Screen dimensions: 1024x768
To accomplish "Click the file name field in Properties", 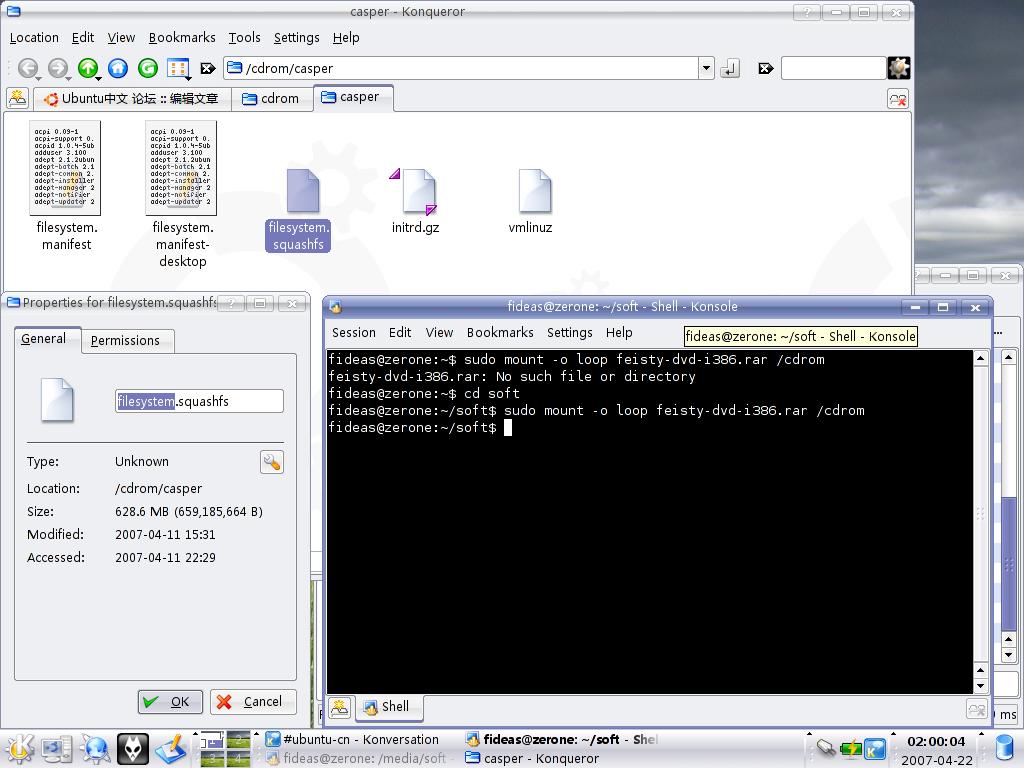I will click(x=199, y=401).
